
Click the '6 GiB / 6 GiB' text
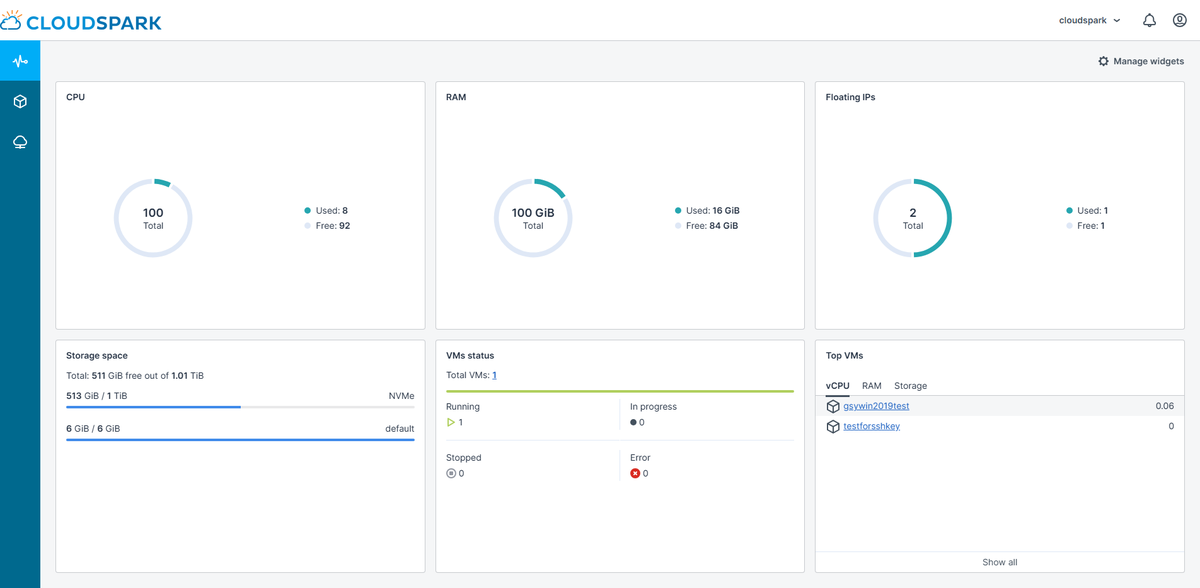point(93,428)
